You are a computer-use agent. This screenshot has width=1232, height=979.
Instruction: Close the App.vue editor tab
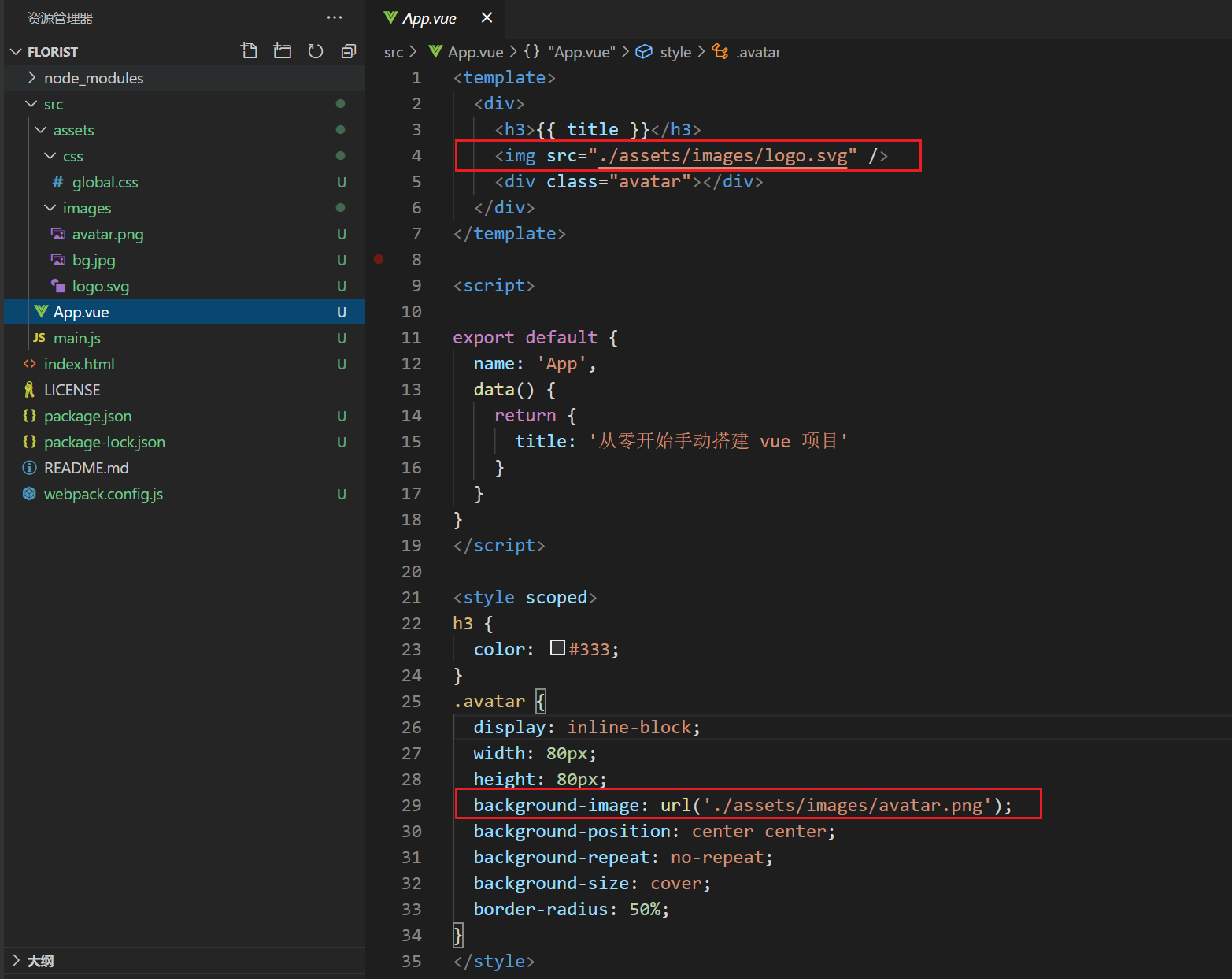(x=487, y=17)
